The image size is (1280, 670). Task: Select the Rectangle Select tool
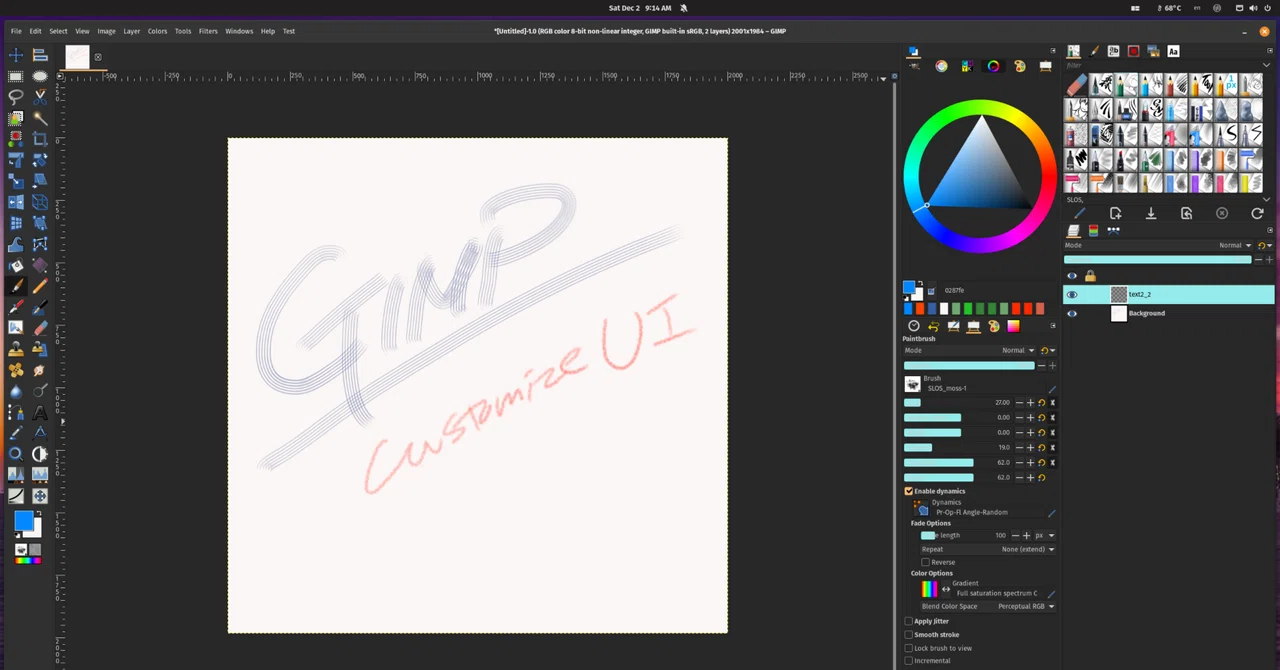coord(16,76)
